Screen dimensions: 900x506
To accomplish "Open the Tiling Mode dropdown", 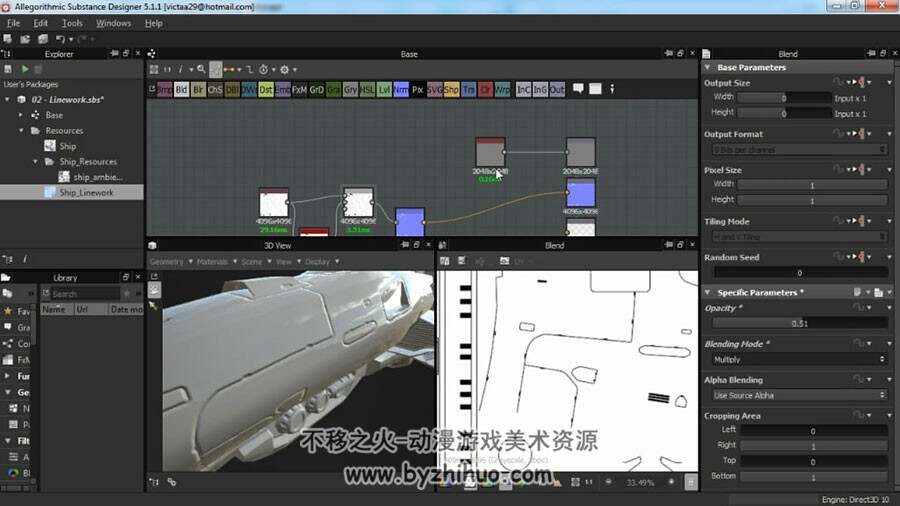I will pos(799,237).
